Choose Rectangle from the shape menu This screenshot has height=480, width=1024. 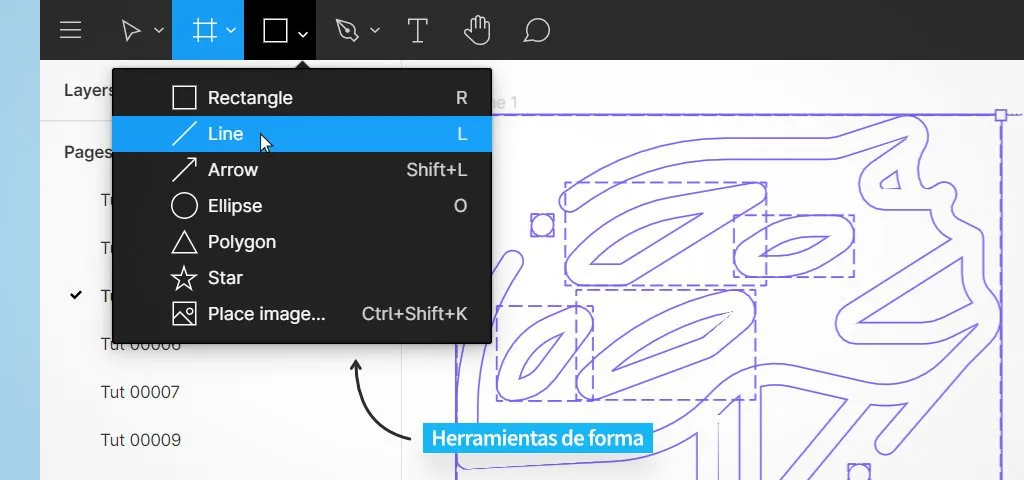pyautogui.click(x=302, y=98)
